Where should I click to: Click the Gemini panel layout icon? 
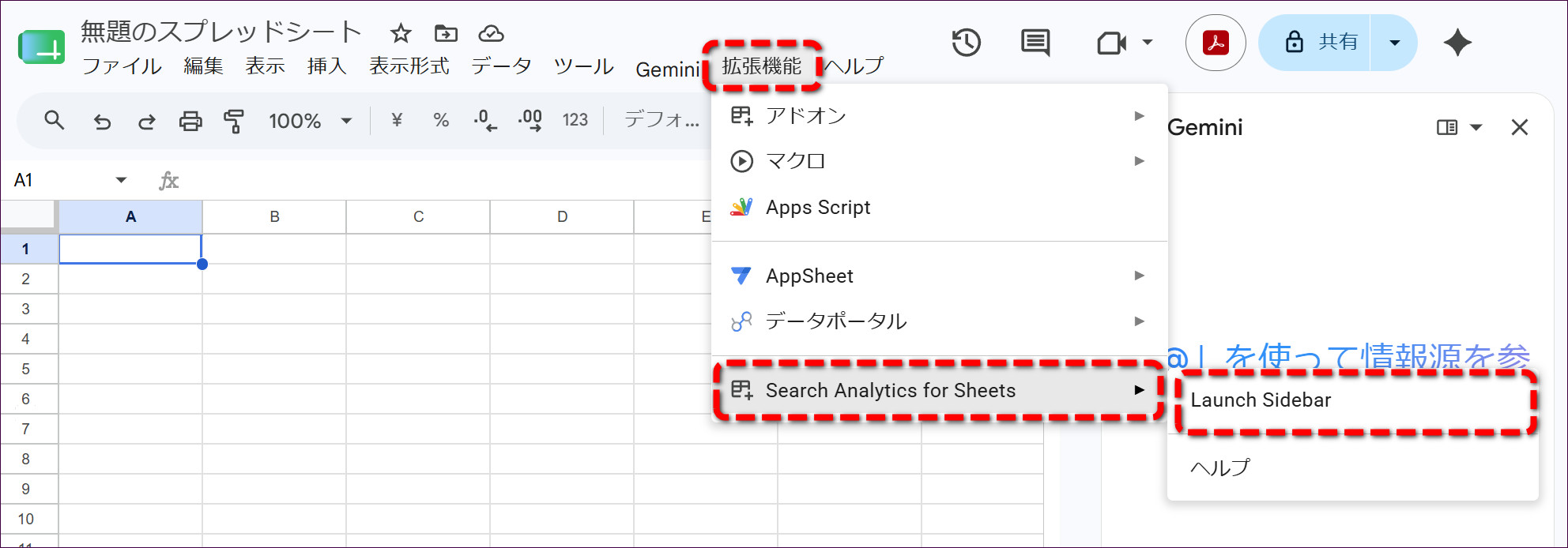click(1447, 127)
